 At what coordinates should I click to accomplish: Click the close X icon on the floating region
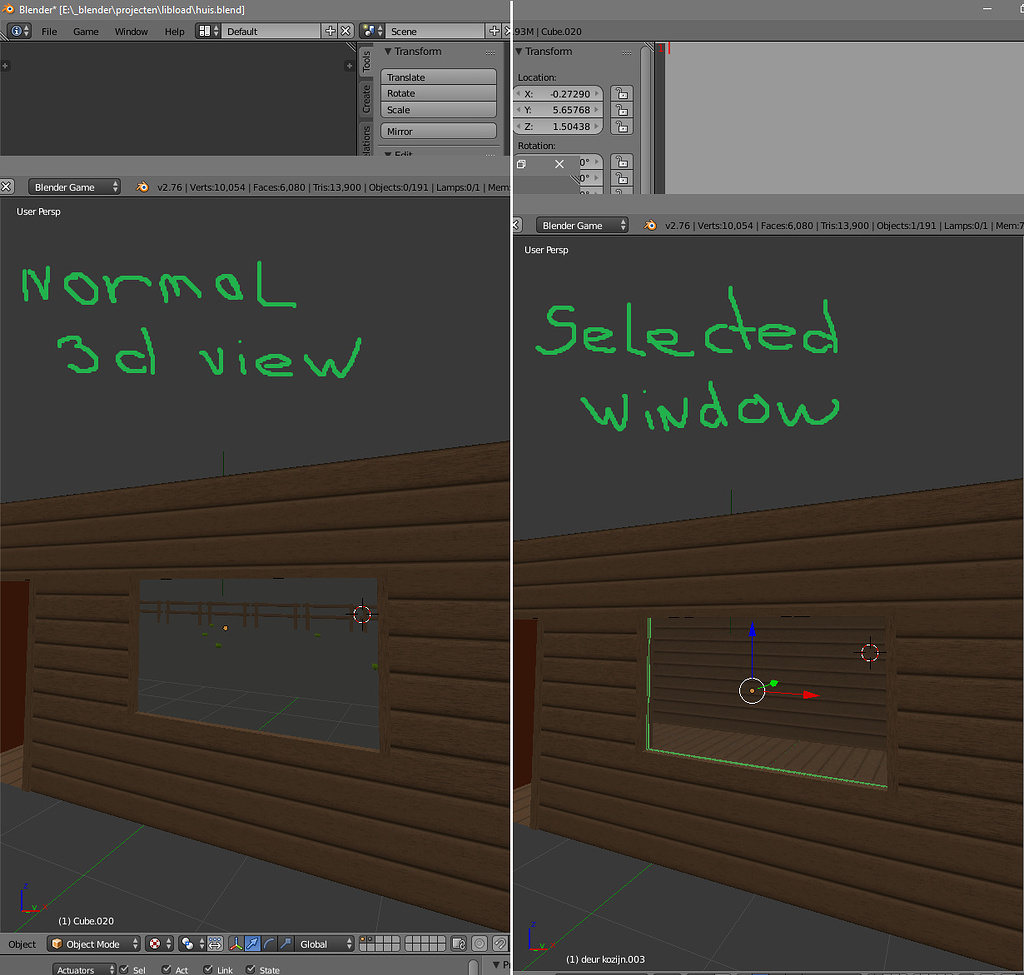(559, 165)
